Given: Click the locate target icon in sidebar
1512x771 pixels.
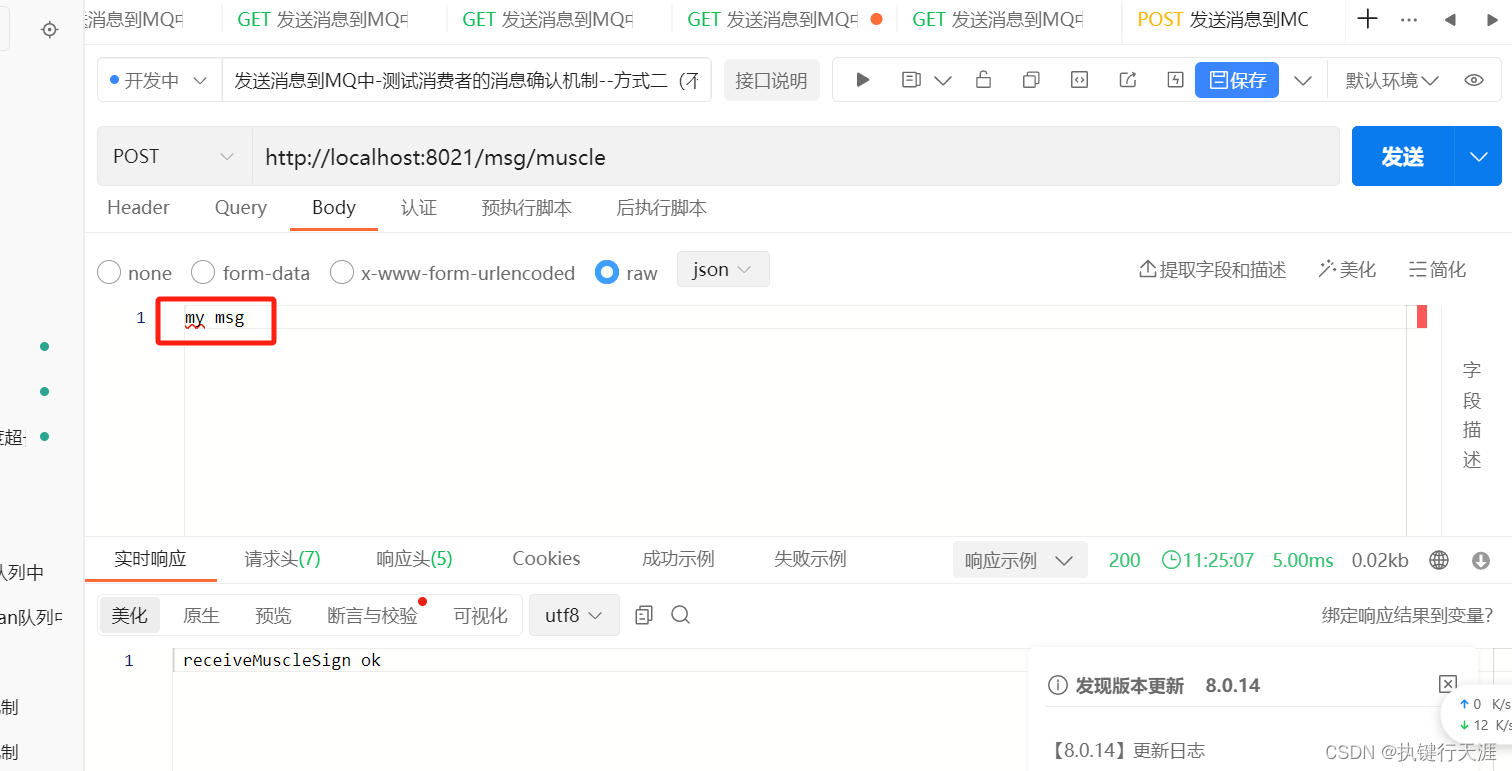Looking at the screenshot, I should tap(49, 30).
